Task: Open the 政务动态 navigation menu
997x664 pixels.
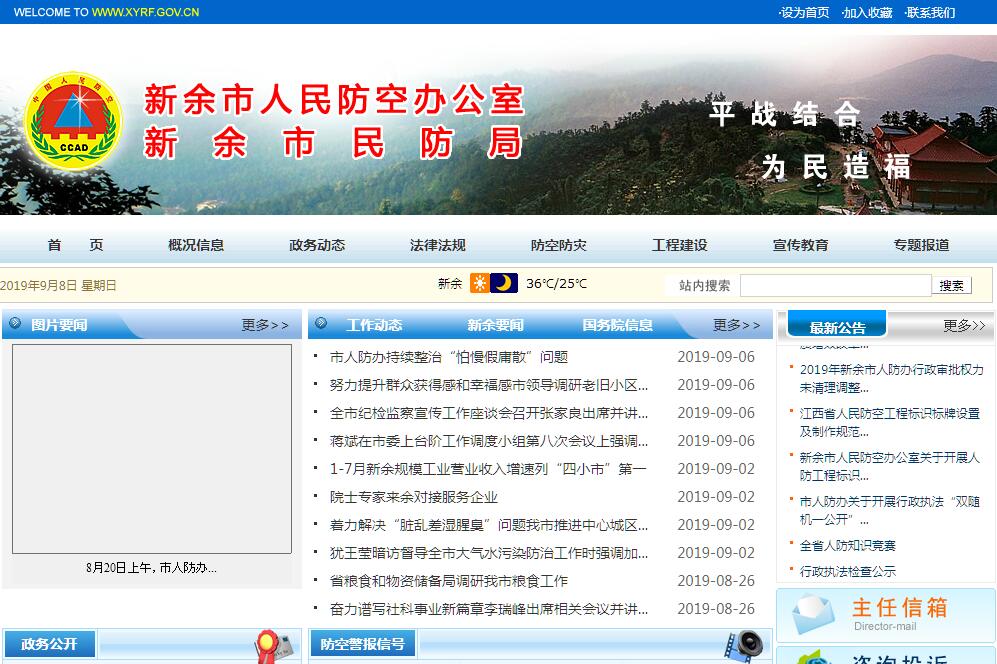Action: 317,245
